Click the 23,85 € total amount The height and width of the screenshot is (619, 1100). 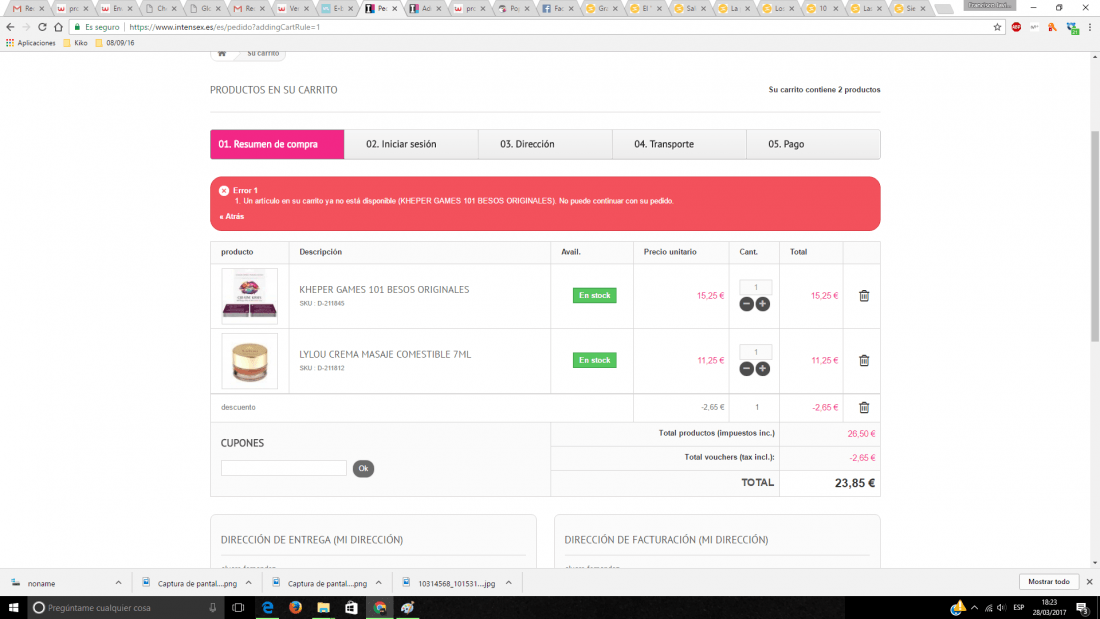coord(854,483)
